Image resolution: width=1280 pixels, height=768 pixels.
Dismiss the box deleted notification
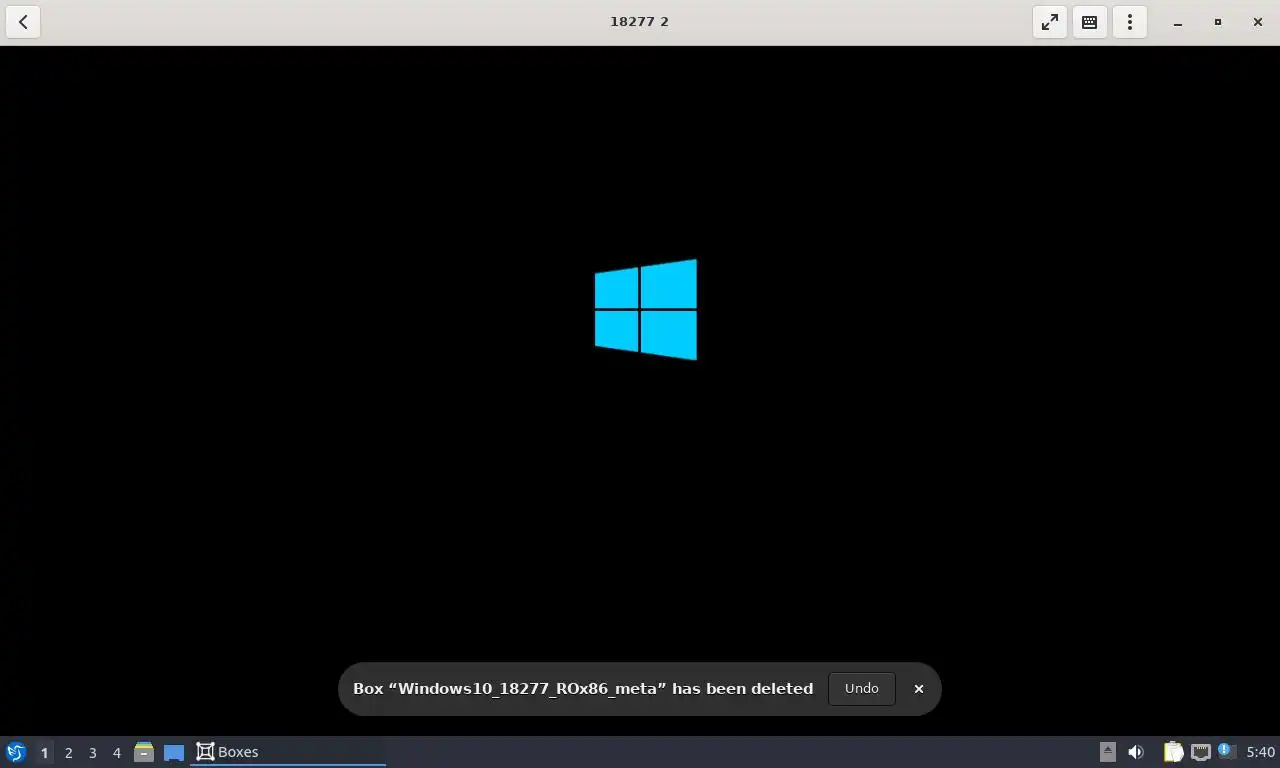point(919,689)
